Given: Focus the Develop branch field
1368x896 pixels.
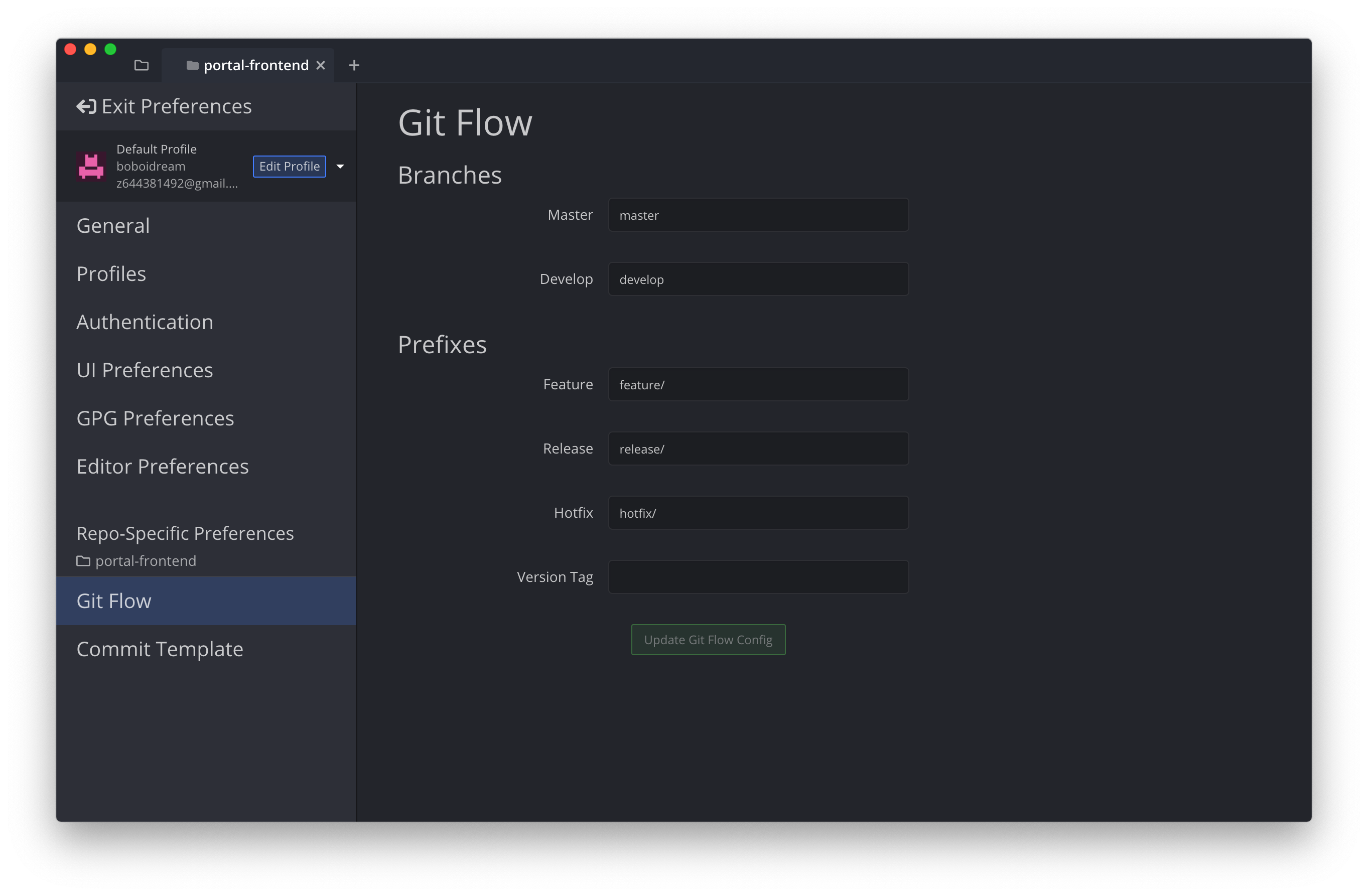Looking at the screenshot, I should [x=758, y=279].
